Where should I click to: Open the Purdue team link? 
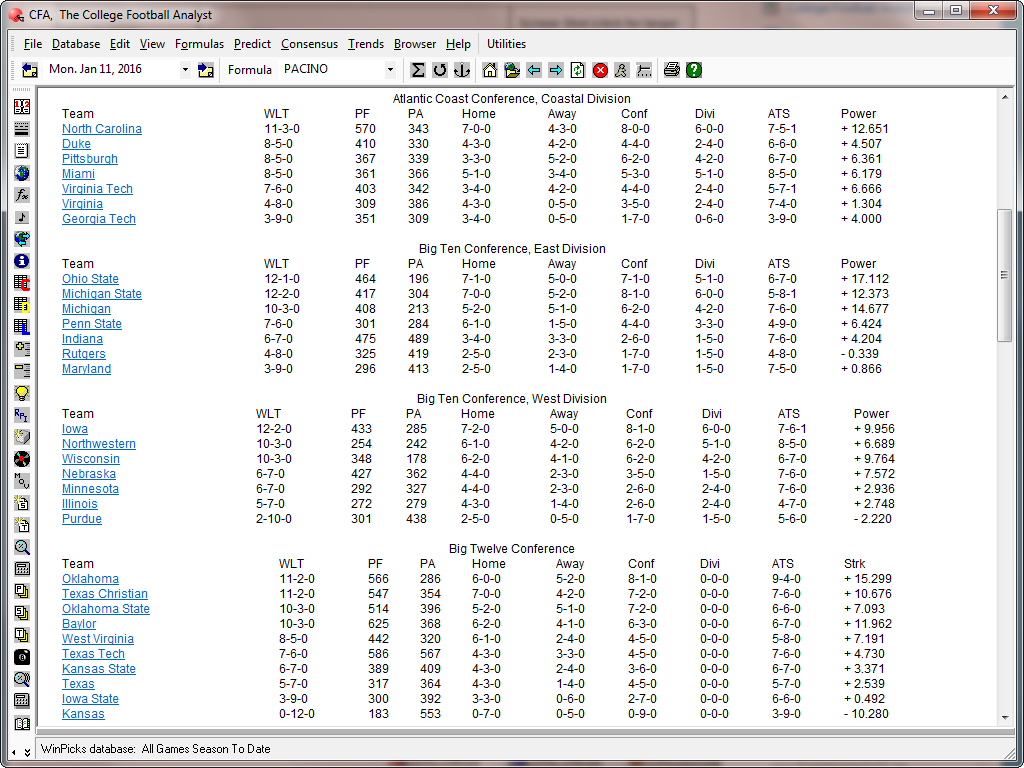82,519
